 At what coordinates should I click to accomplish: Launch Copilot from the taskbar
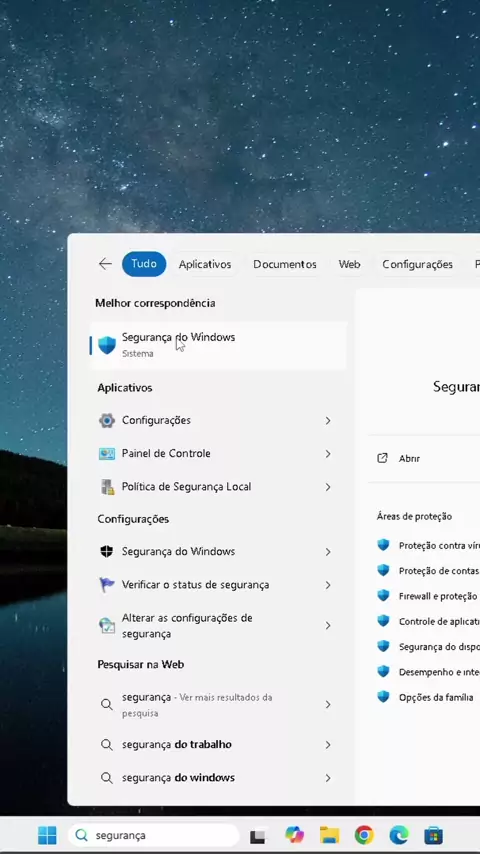tap(294, 835)
